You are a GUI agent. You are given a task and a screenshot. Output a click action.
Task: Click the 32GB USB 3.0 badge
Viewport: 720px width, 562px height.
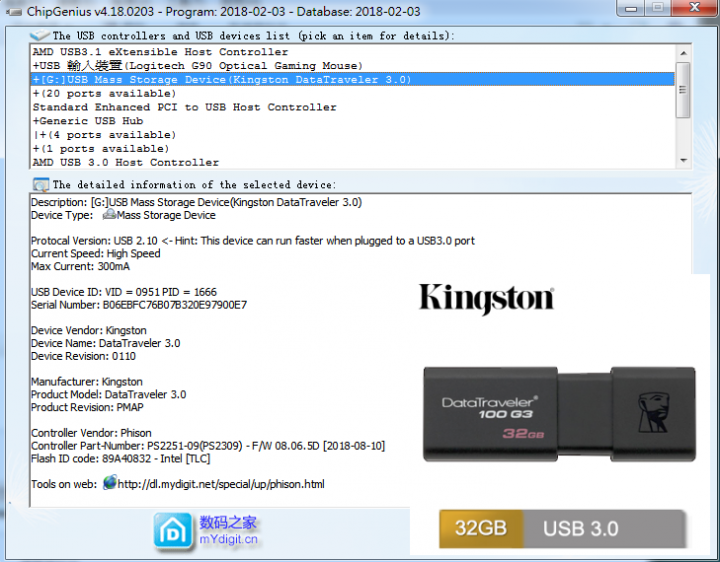(562, 528)
